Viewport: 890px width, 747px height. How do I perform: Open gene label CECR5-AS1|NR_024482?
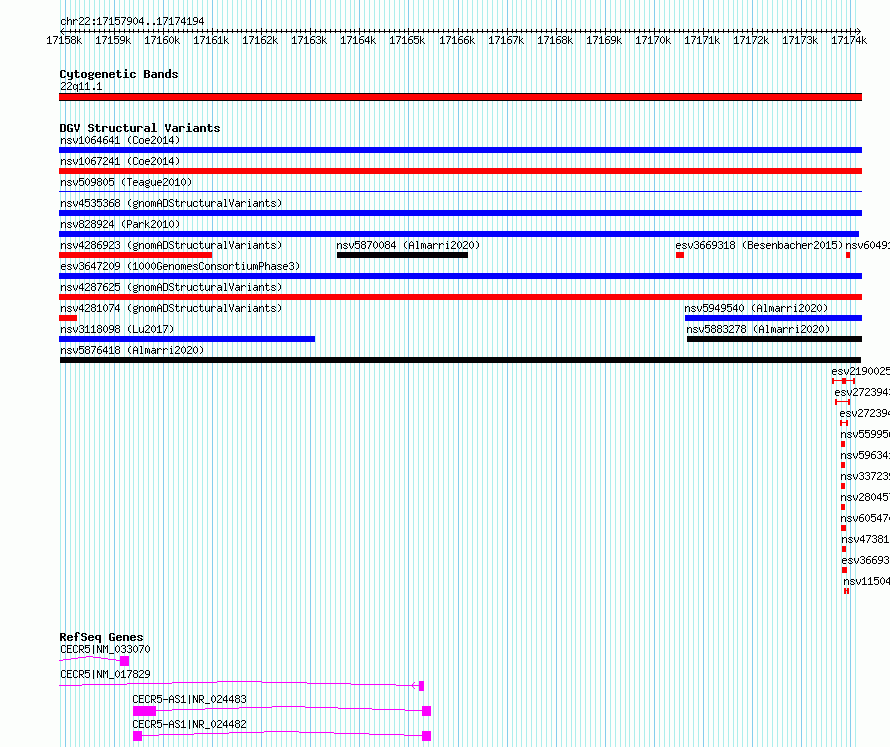[189, 724]
